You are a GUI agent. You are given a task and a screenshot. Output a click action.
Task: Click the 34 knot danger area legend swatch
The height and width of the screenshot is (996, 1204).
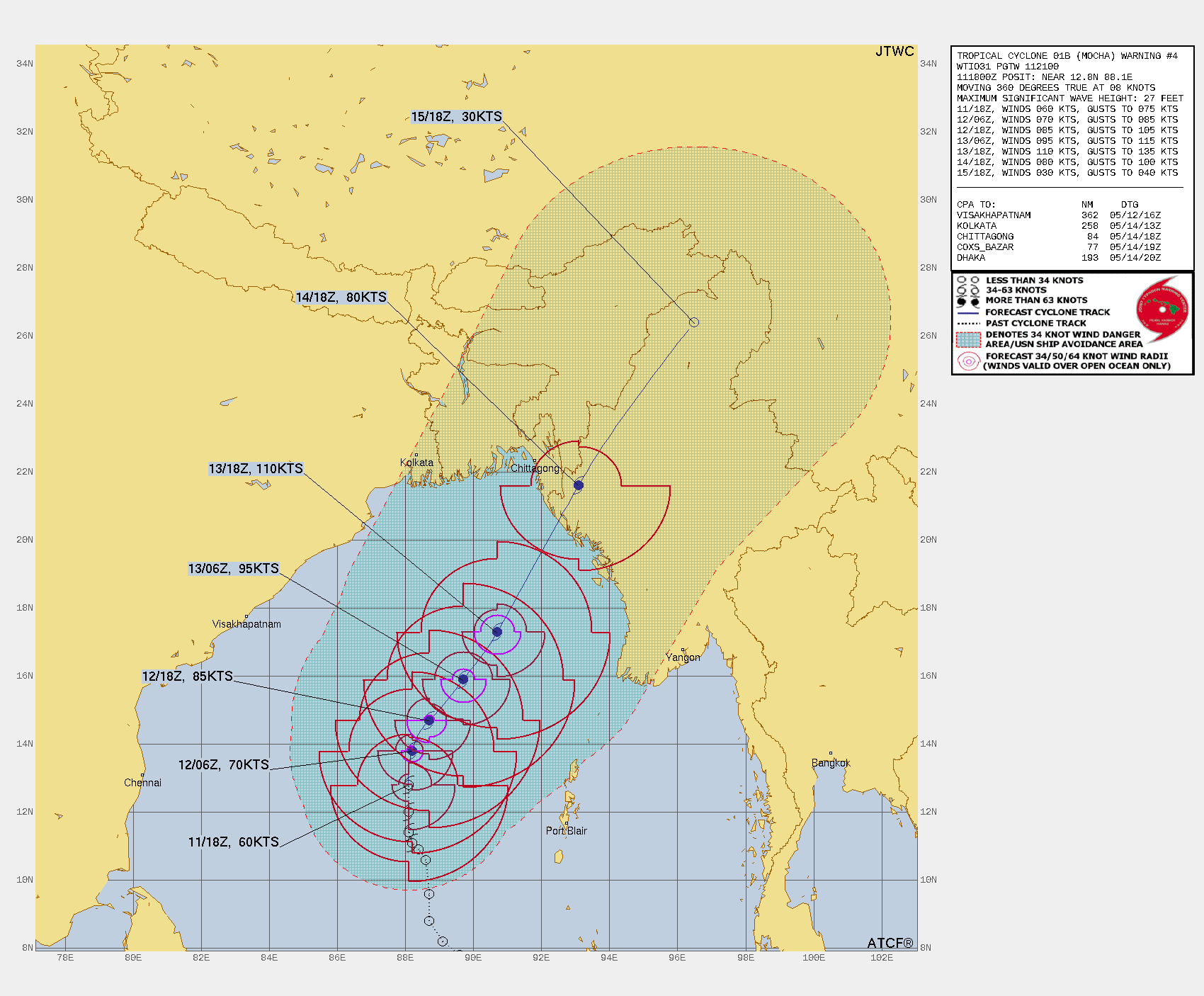coord(968,339)
